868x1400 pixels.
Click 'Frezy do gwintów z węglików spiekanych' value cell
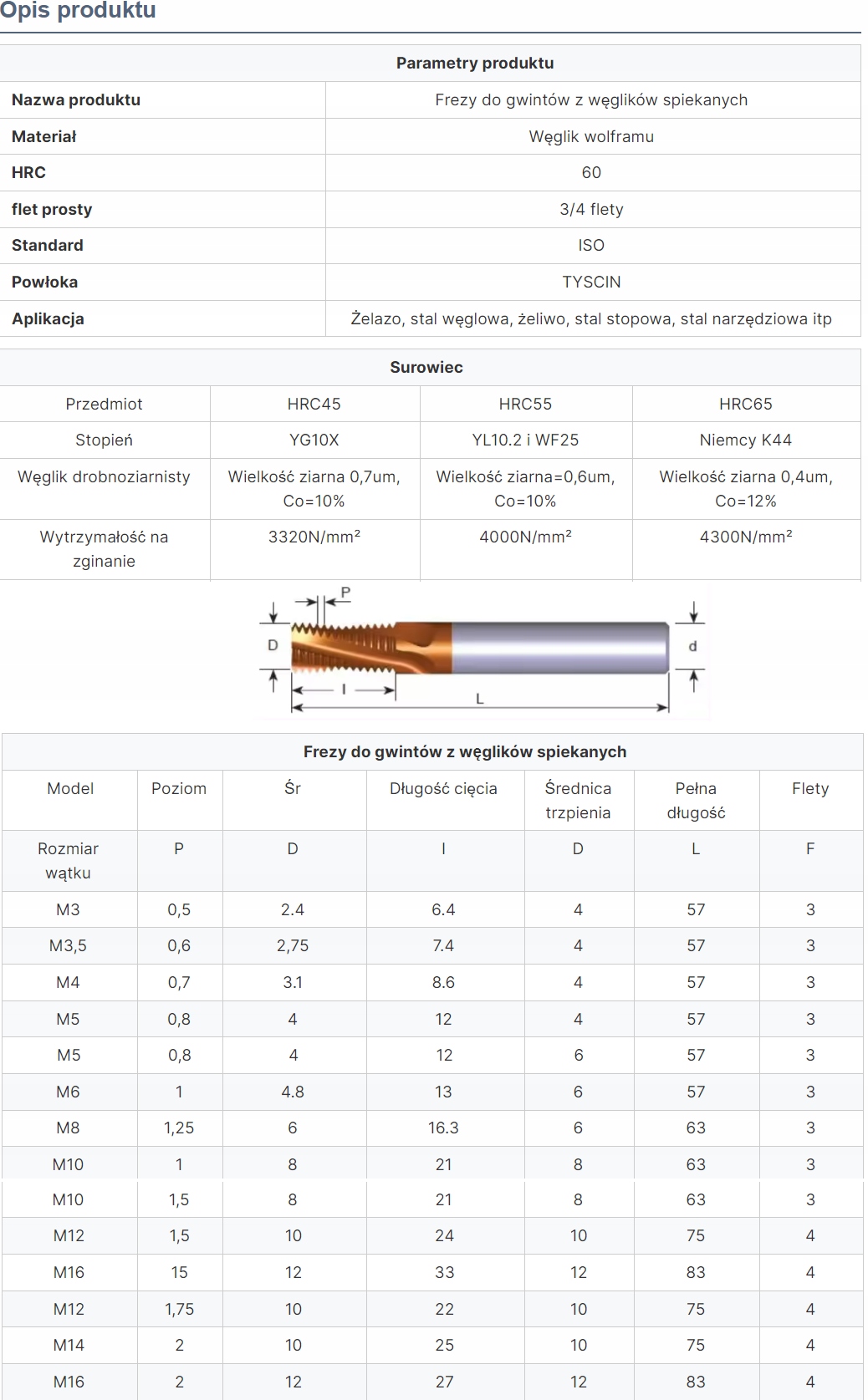[x=591, y=99]
